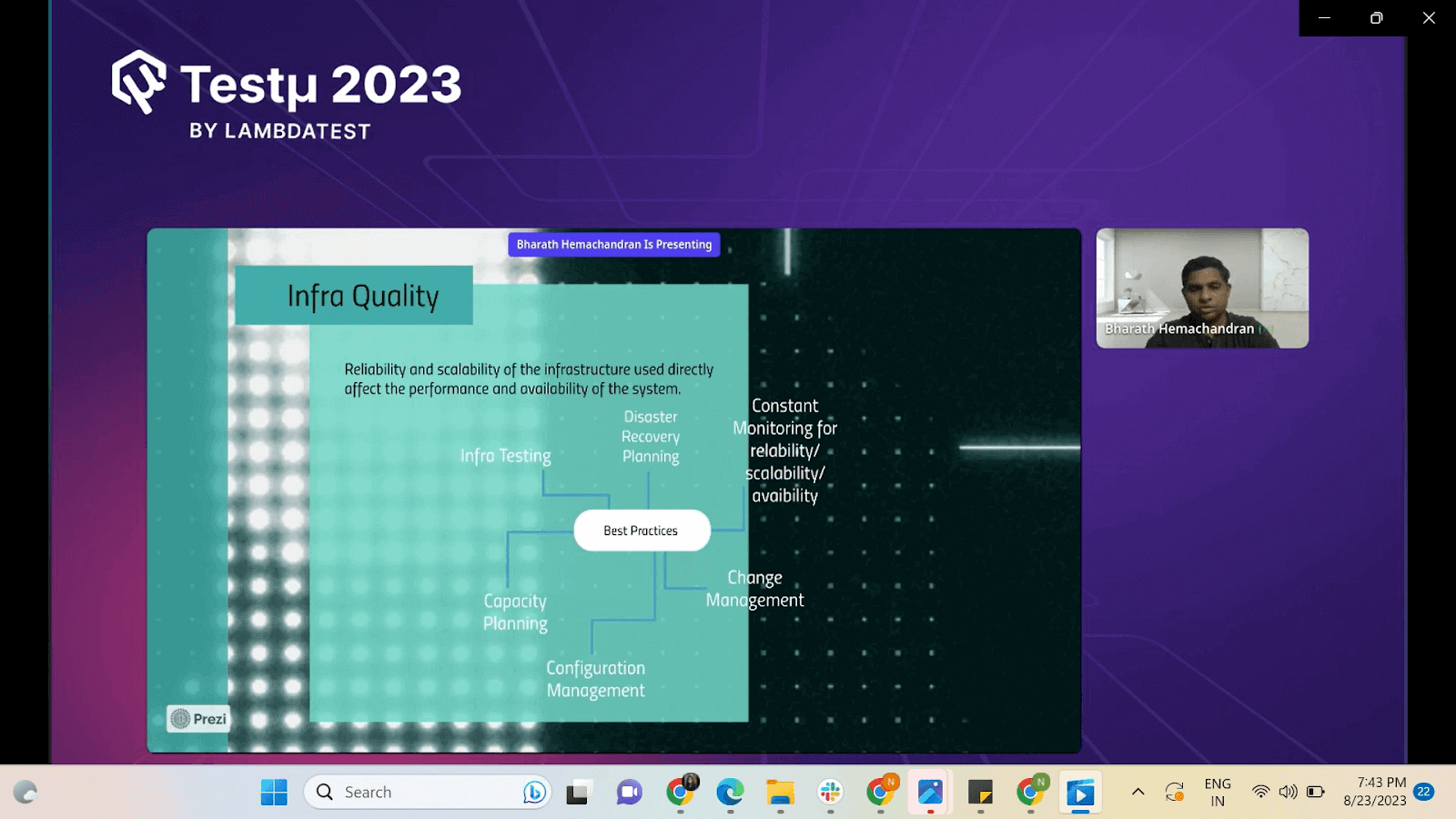Click Bharath Hemachandran's video thumbnail
The image size is (1456, 819).
pyautogui.click(x=1201, y=288)
